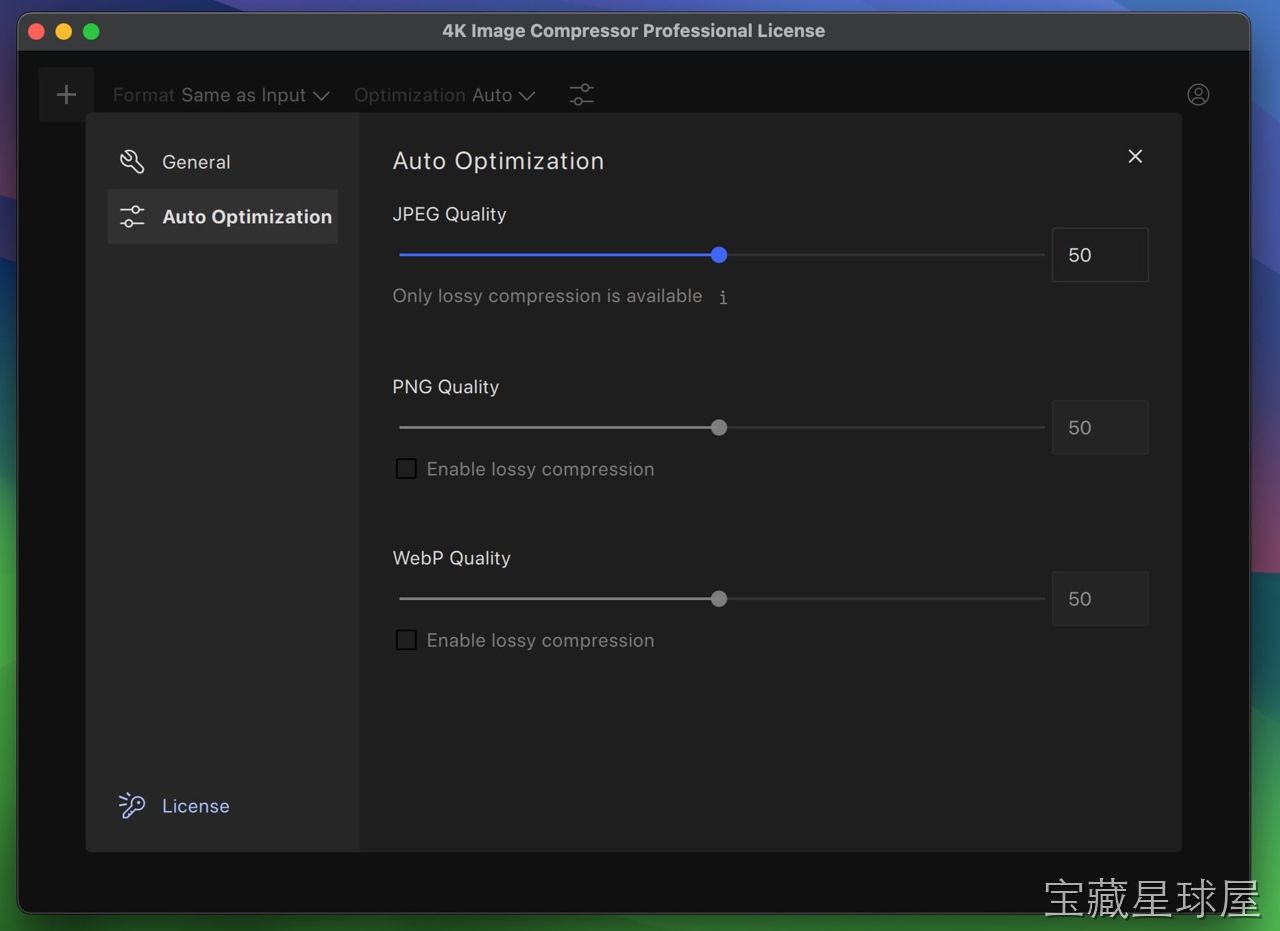Open the Format Same as Input dropdown
Image resolution: width=1280 pixels, height=931 pixels.
(x=221, y=95)
